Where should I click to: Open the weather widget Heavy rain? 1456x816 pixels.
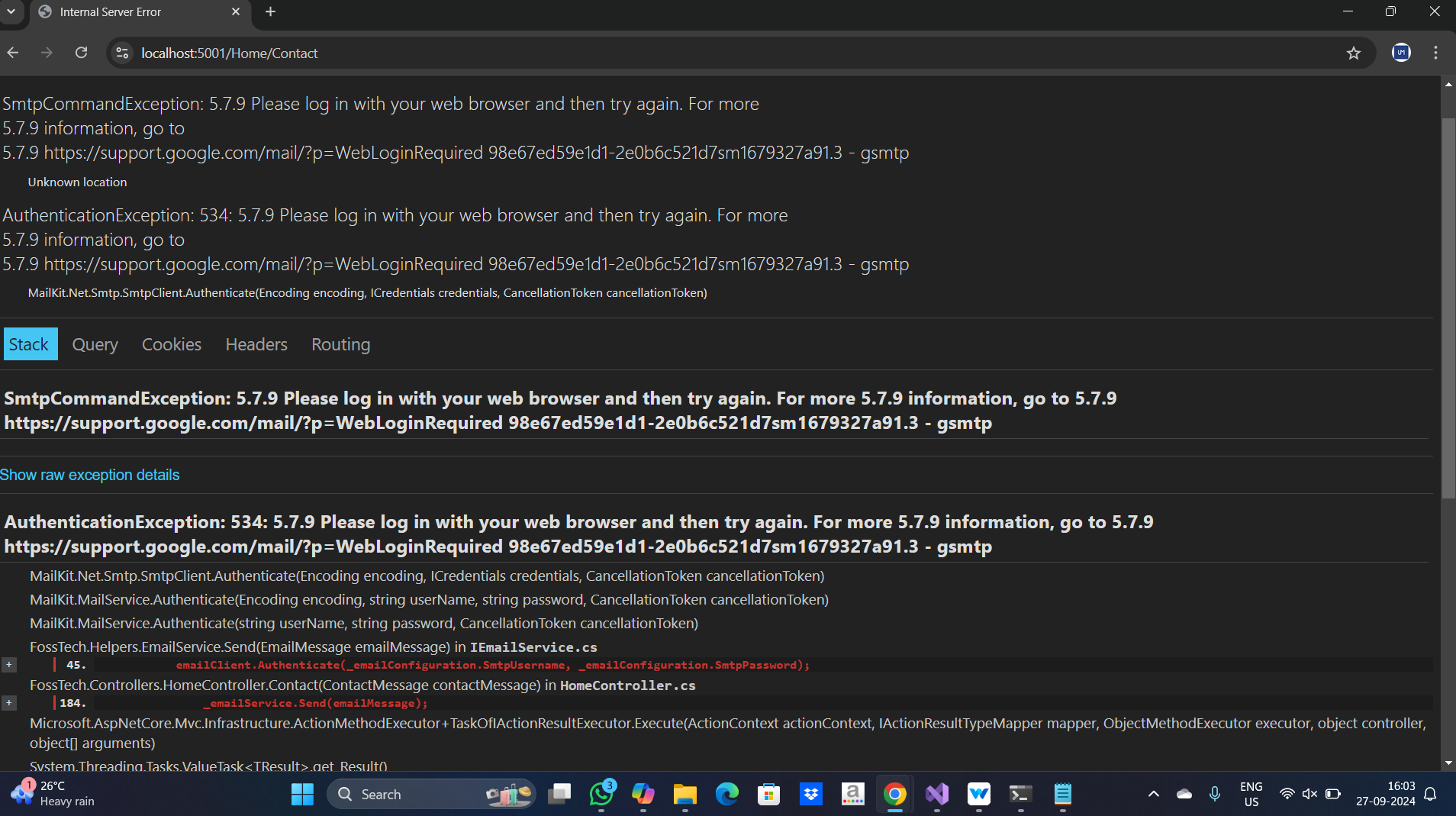pyautogui.click(x=53, y=795)
